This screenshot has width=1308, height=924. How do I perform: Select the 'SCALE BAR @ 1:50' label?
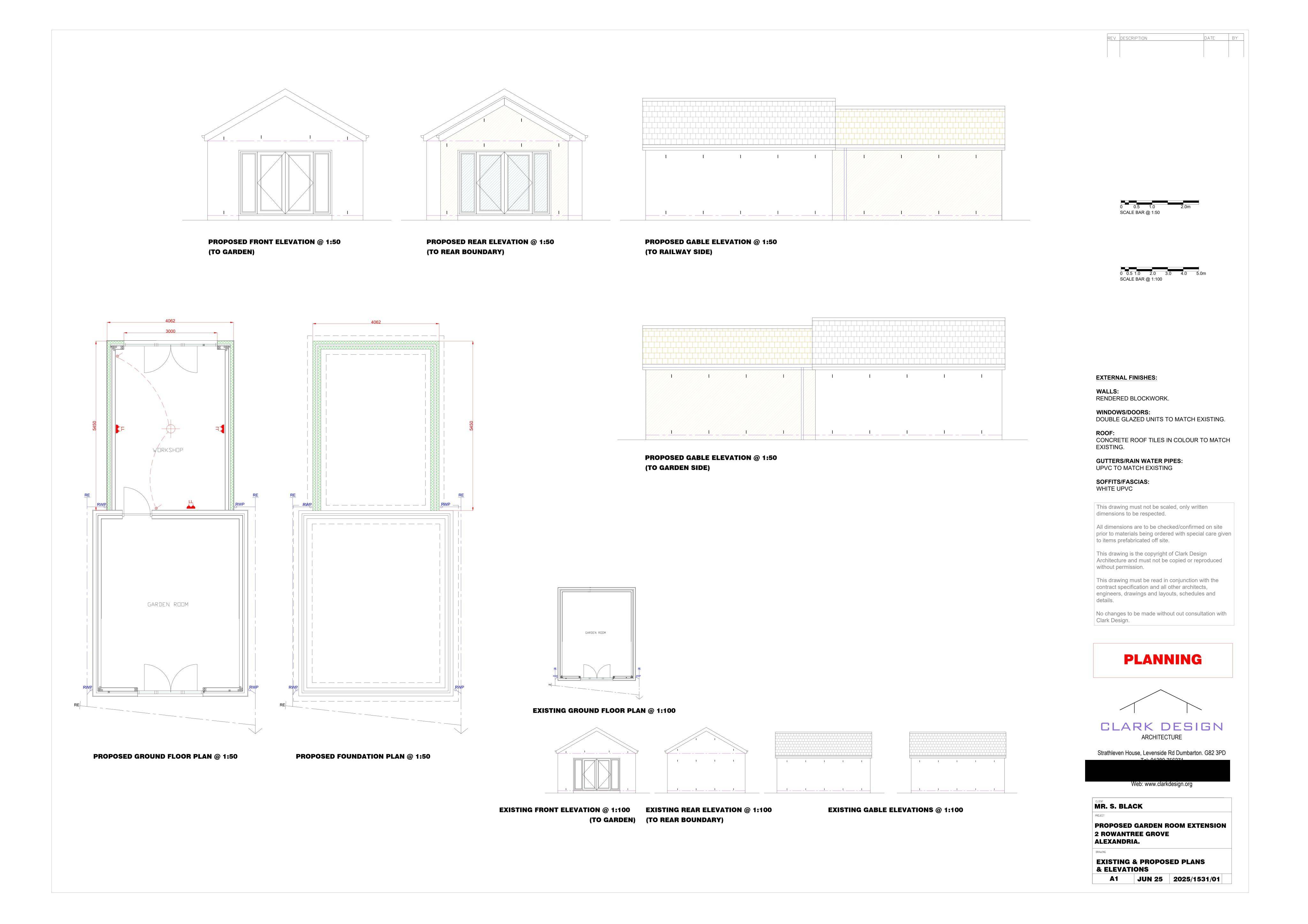1139,213
